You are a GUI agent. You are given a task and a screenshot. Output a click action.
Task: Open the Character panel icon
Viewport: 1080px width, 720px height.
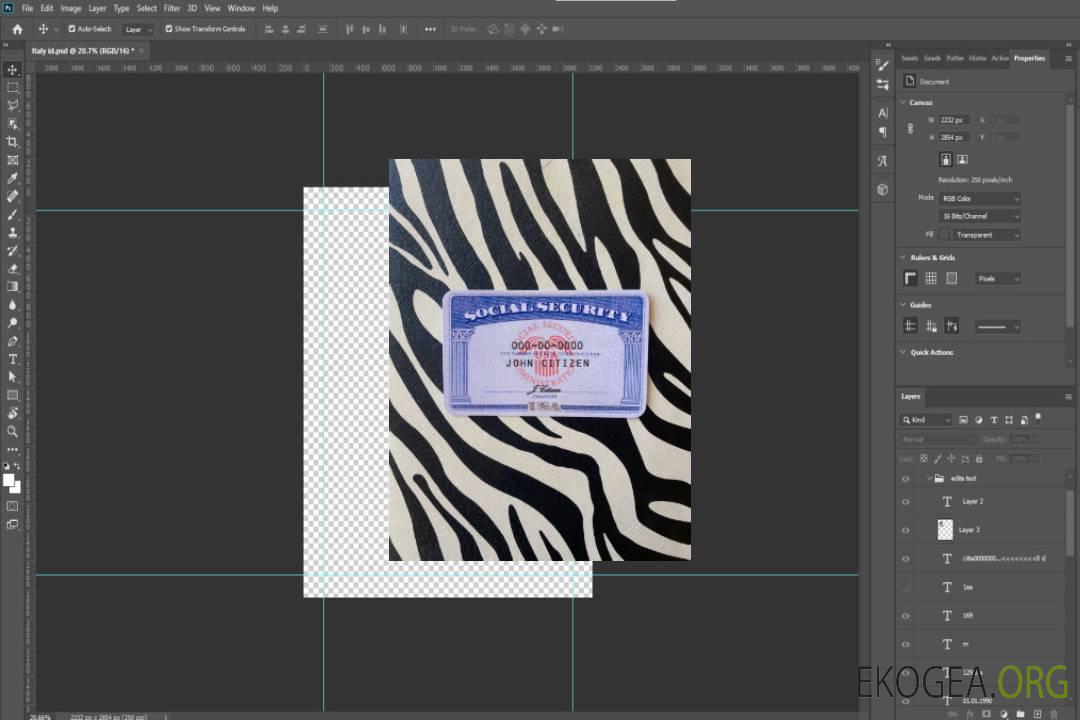883,112
